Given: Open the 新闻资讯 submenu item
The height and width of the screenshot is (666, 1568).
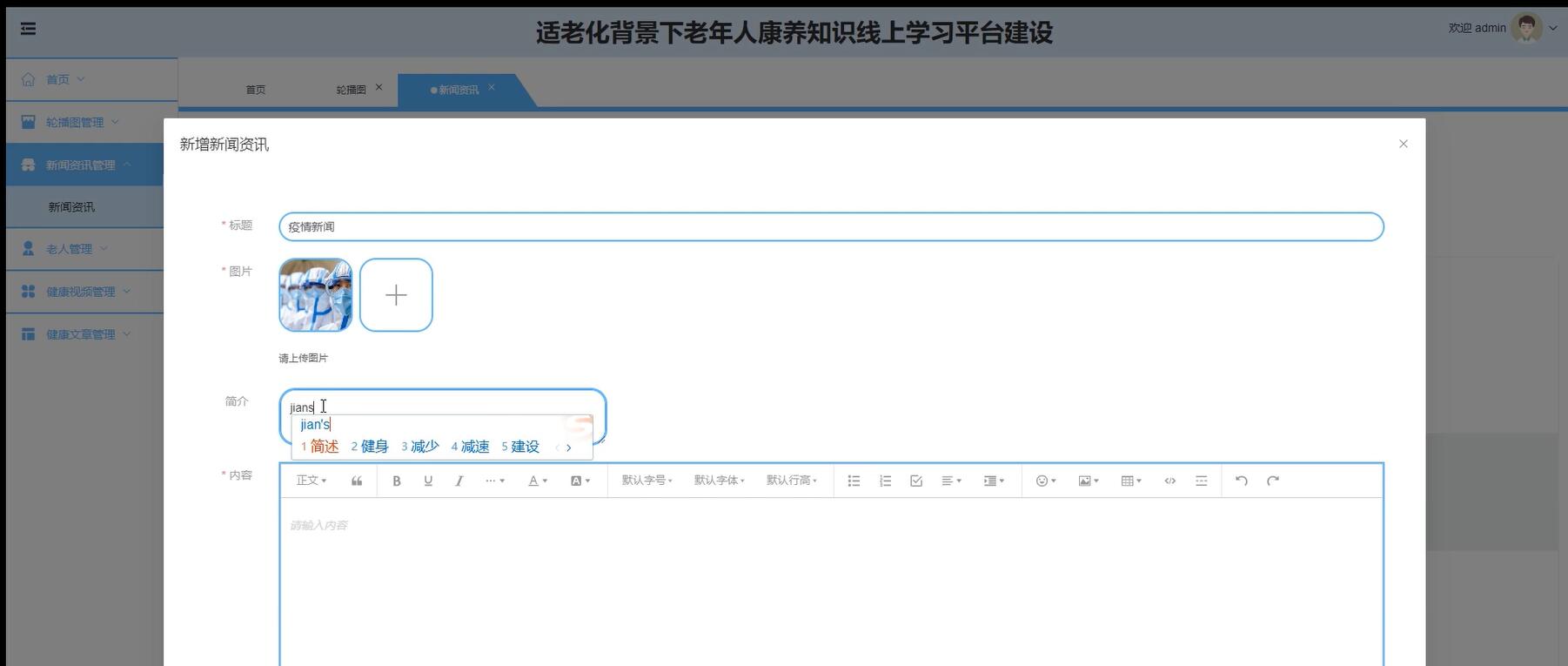Looking at the screenshot, I should [71, 207].
